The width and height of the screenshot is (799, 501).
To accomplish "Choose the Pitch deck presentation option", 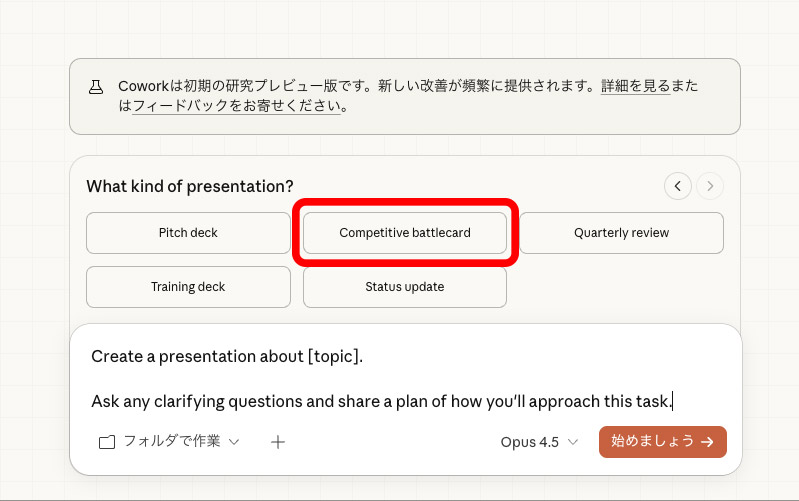I will click(x=188, y=233).
